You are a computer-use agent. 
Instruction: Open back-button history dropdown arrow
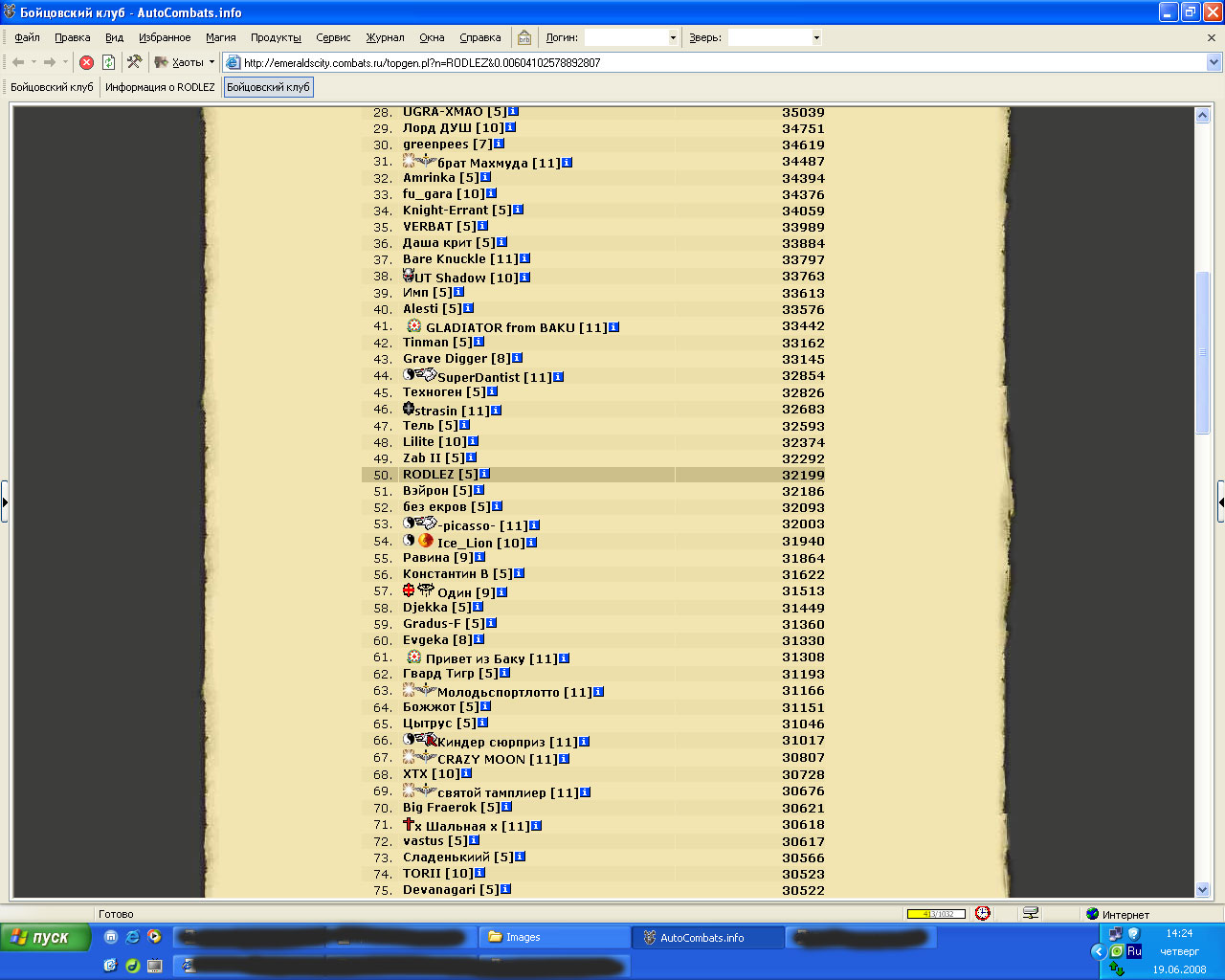click(x=33, y=62)
